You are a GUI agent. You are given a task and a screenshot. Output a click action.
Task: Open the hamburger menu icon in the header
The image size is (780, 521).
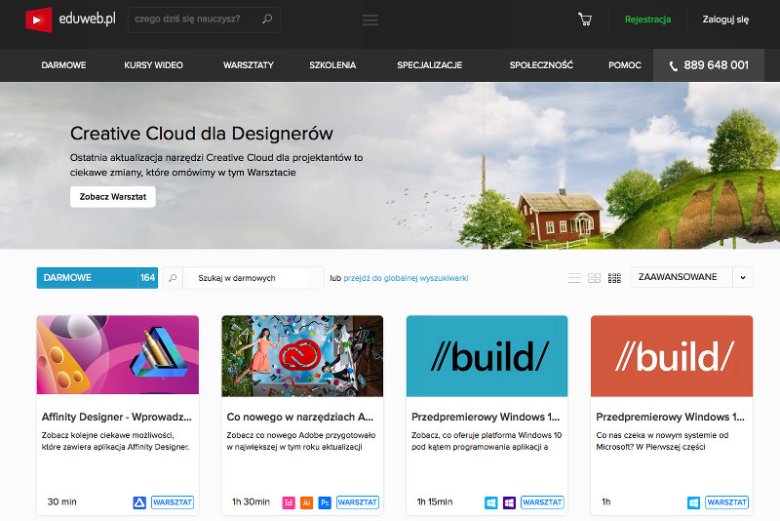[x=370, y=20]
